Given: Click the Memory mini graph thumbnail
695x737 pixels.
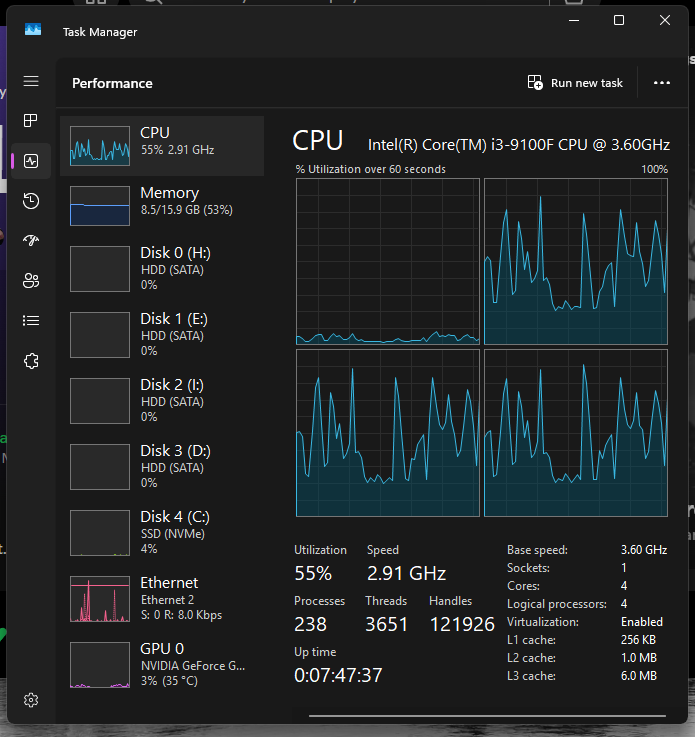Looking at the screenshot, I should [x=100, y=206].
